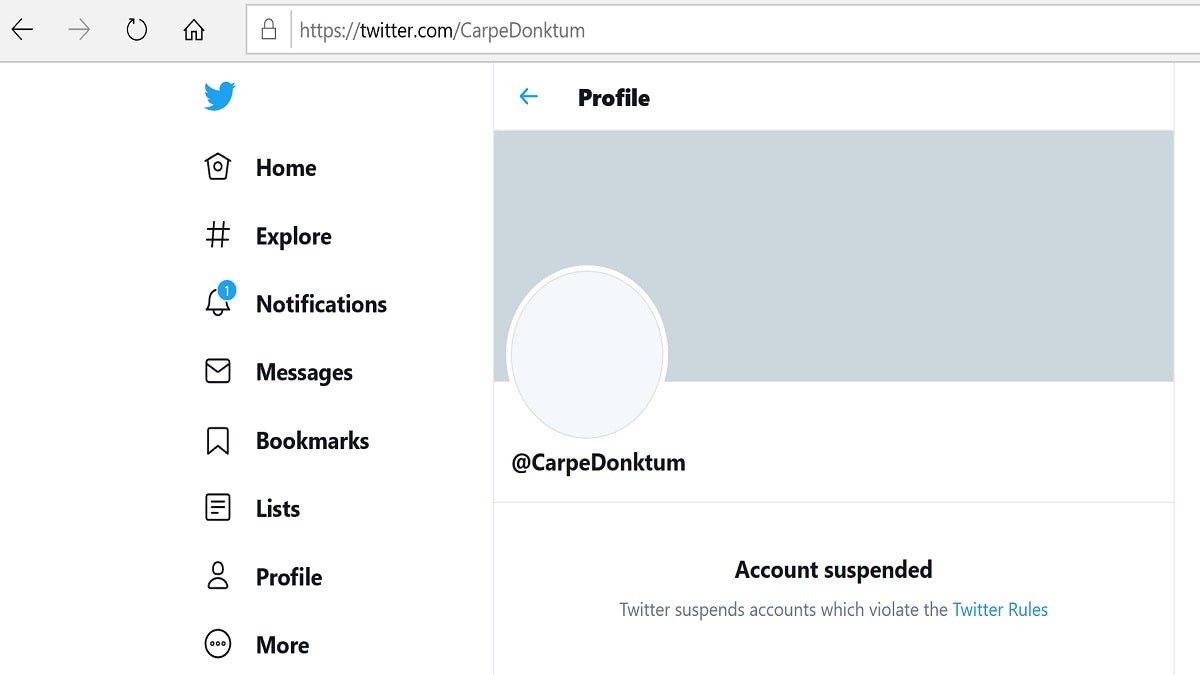Click the browser back arrow button
The width and height of the screenshot is (1200, 675).
pos(23,30)
